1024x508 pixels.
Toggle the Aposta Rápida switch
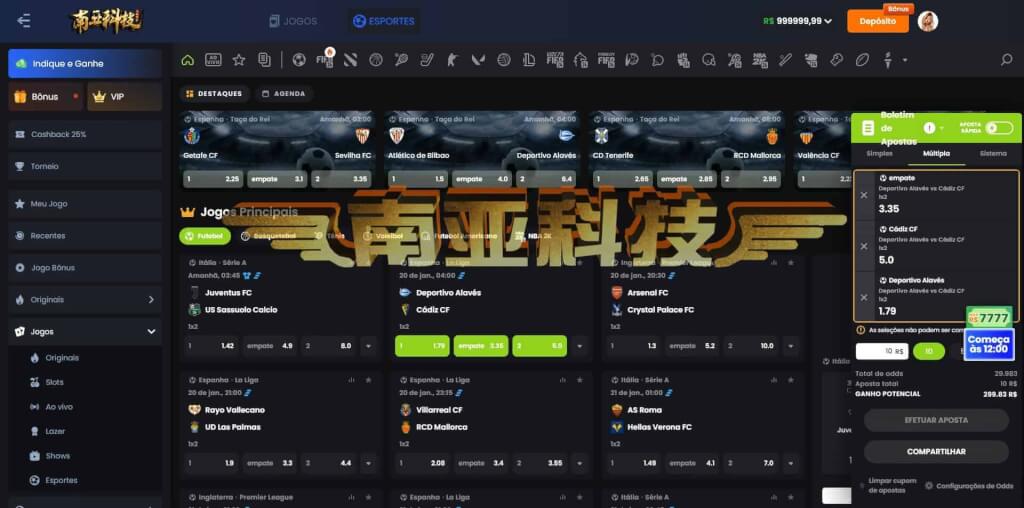(x=999, y=128)
